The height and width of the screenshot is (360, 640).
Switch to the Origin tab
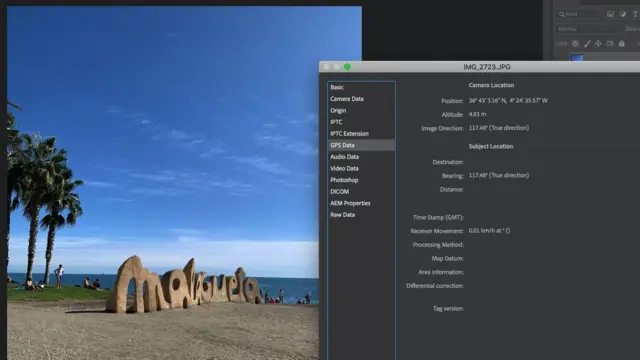[x=361, y=111]
